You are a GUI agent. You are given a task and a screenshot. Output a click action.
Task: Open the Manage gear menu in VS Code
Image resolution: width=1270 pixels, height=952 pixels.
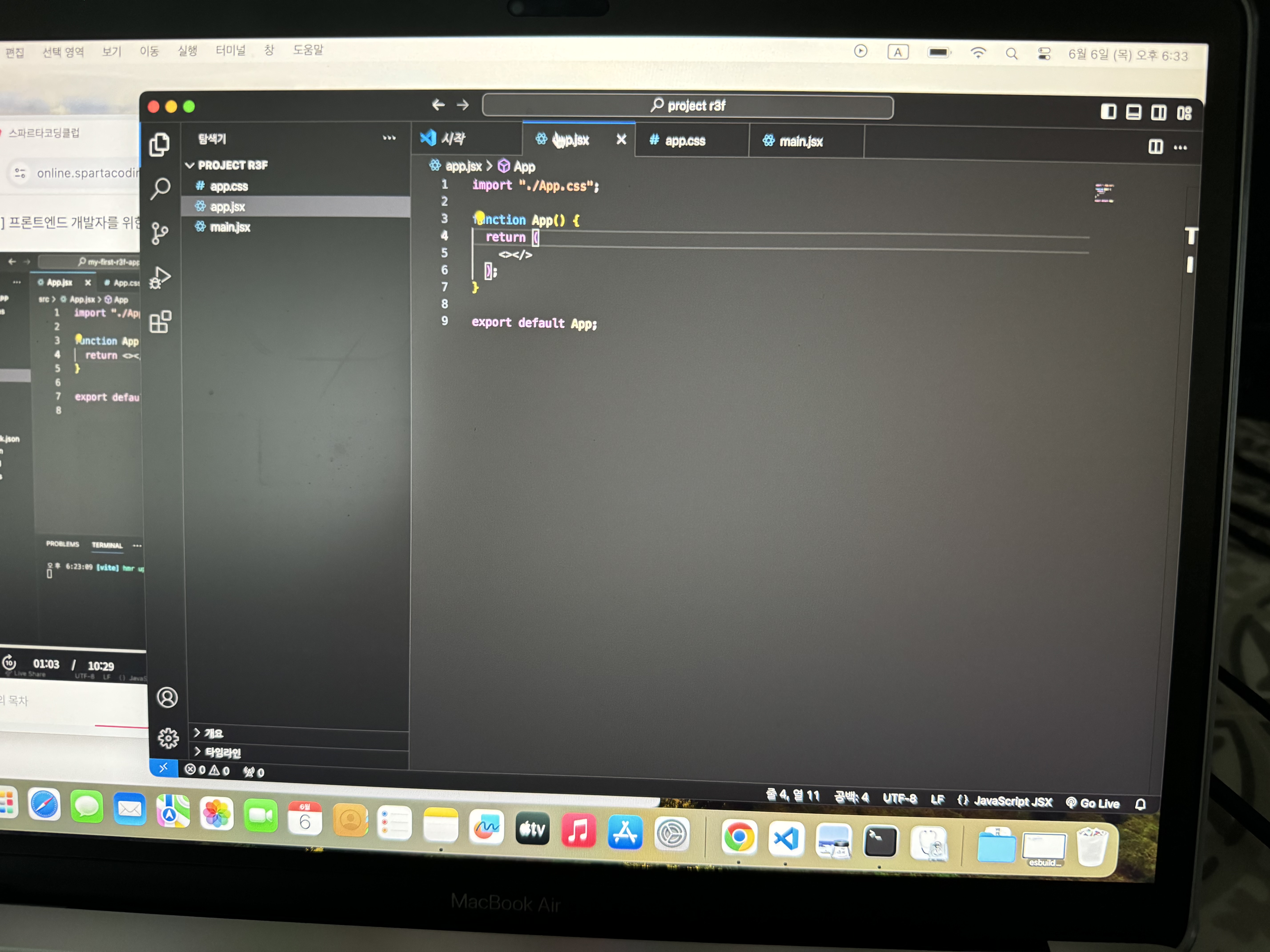tap(168, 738)
